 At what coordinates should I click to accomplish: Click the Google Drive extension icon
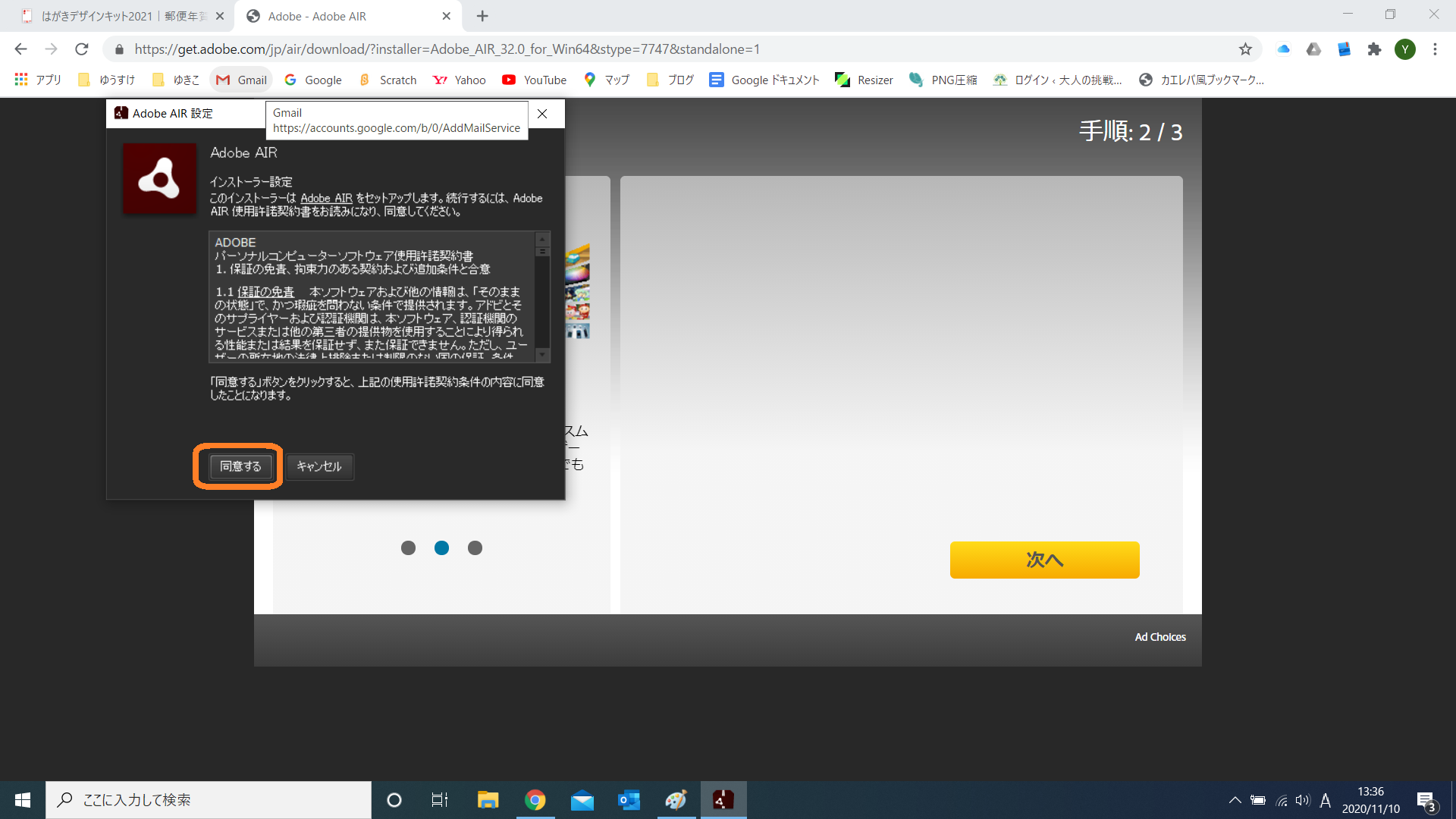(1313, 49)
